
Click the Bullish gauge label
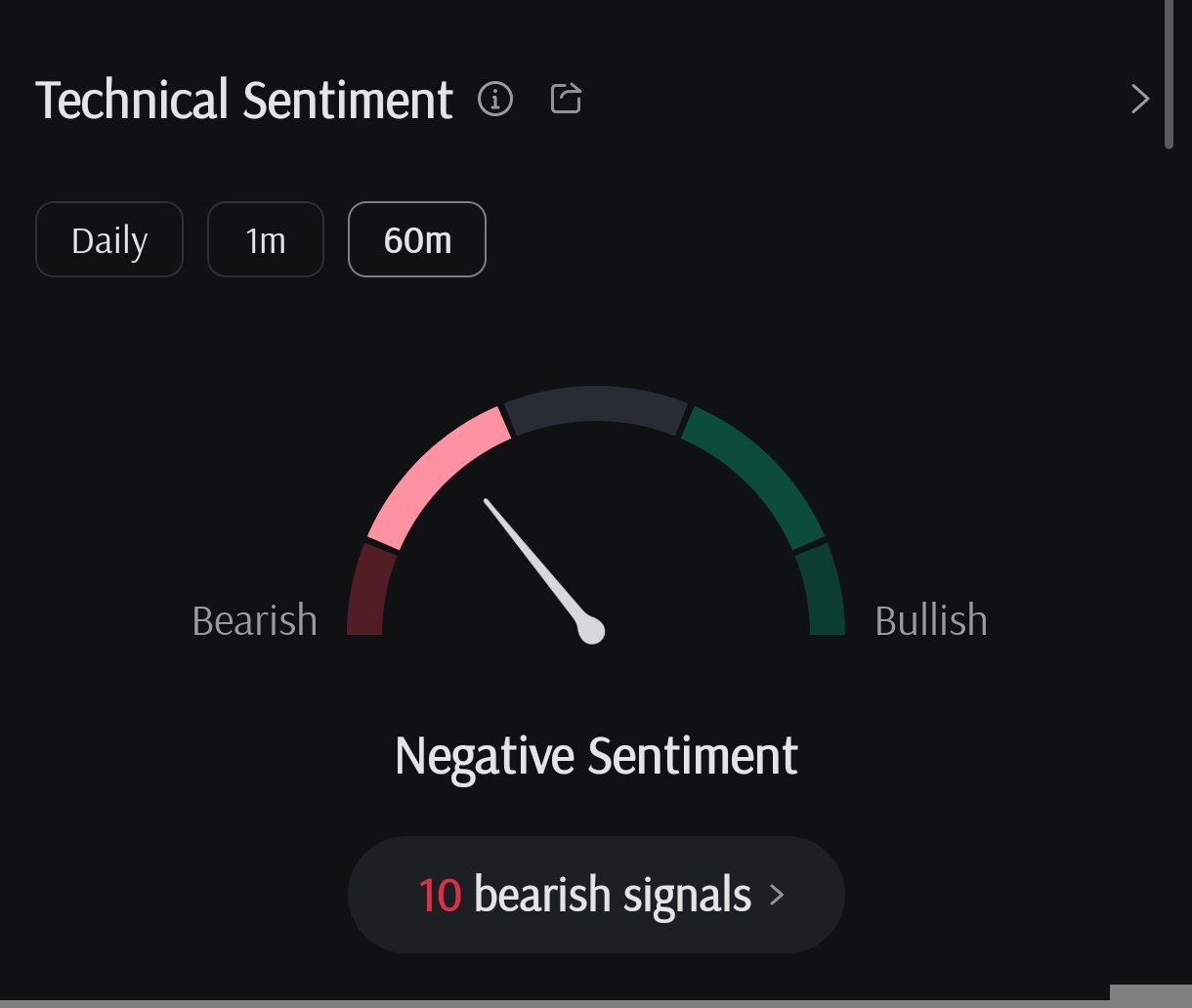pyautogui.click(x=930, y=621)
